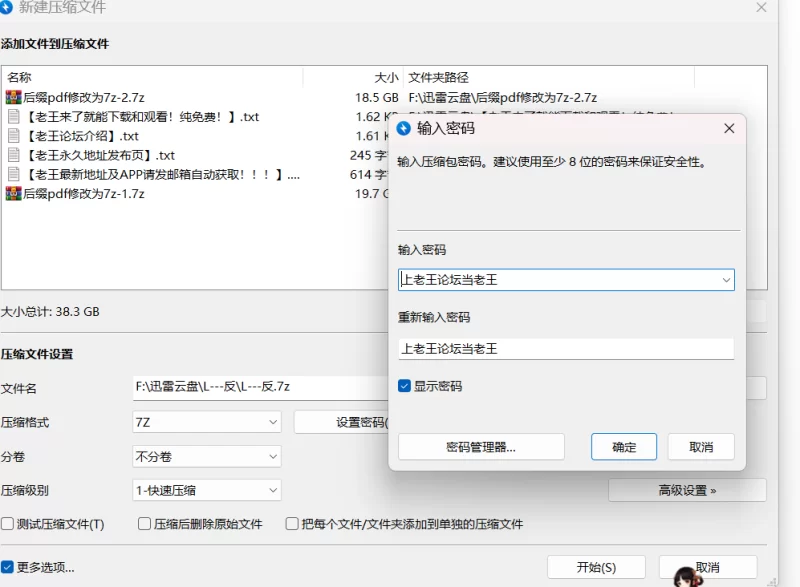Click the 重新输入密码 text field
The height and width of the screenshot is (587, 800).
pos(565,349)
